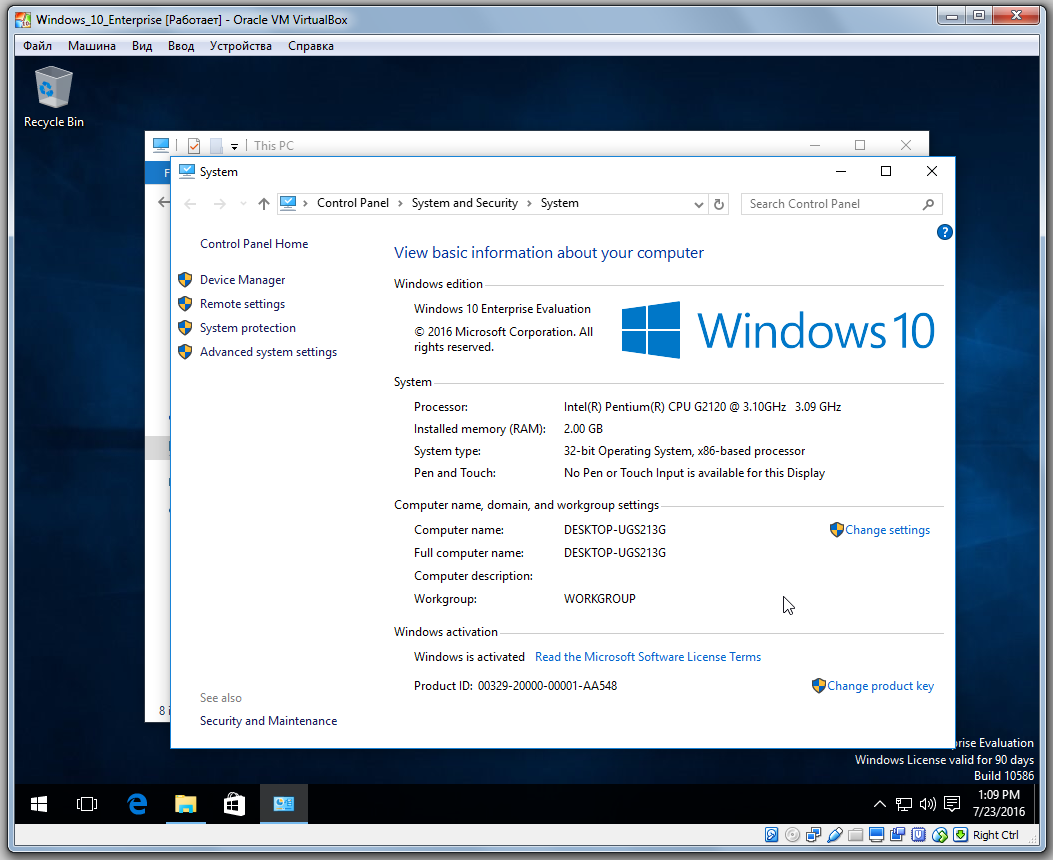The image size is (1053, 860).
Task: Click VirtualBox display settings indicator
Action: coord(876,834)
